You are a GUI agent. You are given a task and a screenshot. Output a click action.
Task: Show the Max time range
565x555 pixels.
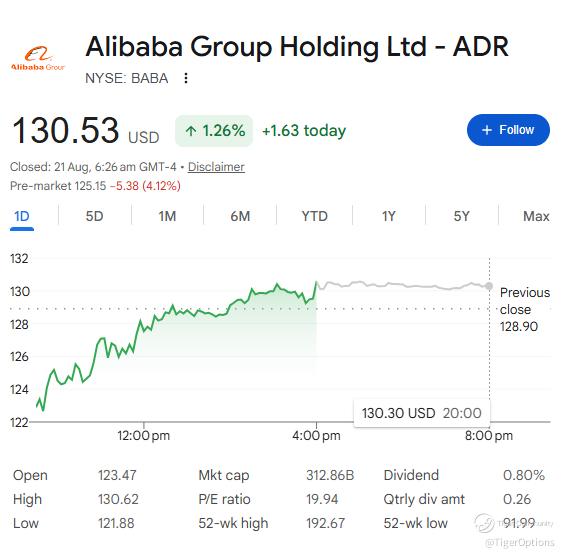pyautogui.click(x=536, y=217)
